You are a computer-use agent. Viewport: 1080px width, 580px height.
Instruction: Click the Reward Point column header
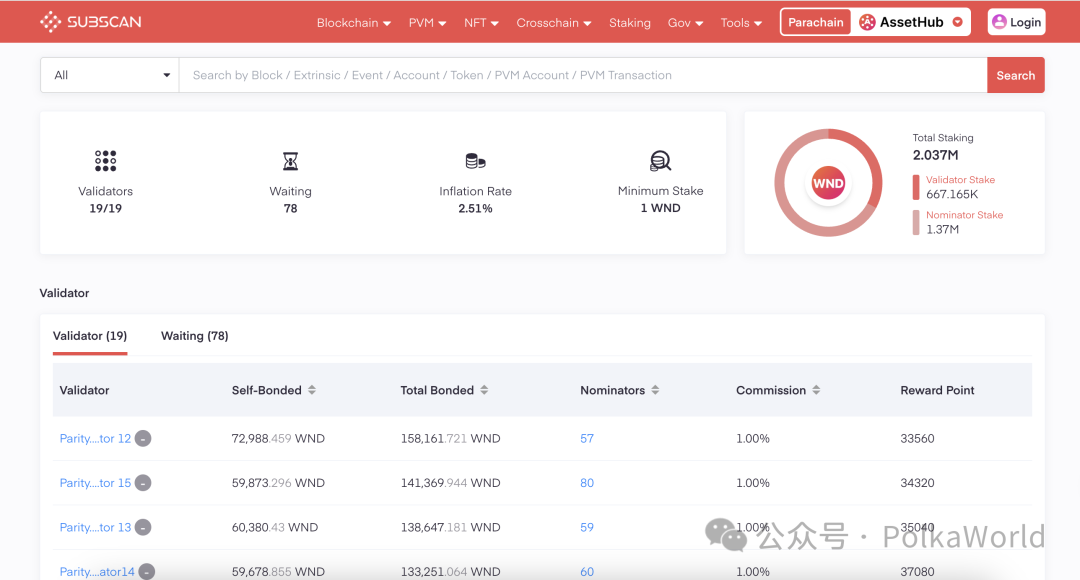(x=937, y=390)
